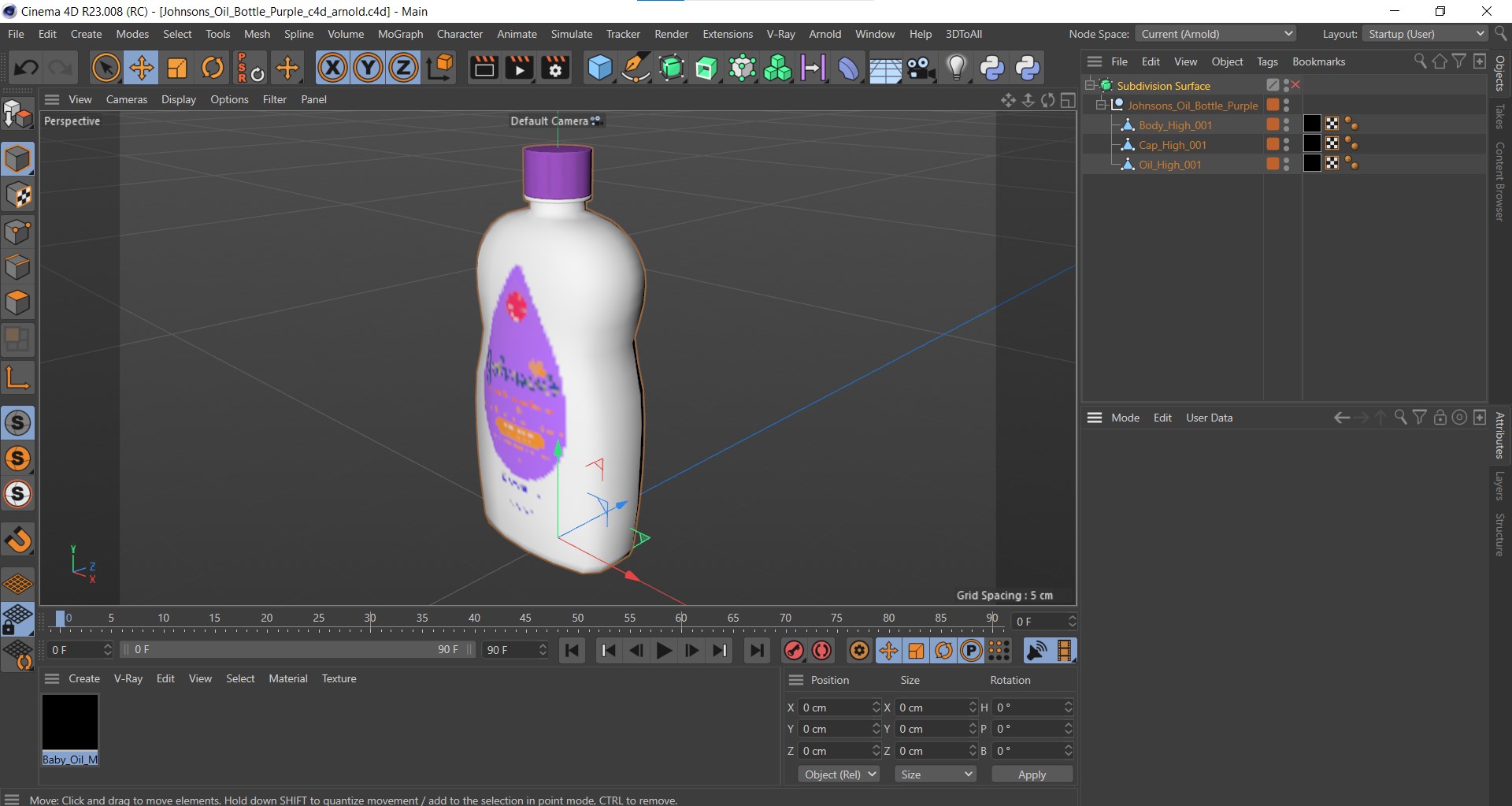1512x806 pixels.
Task: Open the MoGraph Cloner icon
Action: tap(742, 68)
